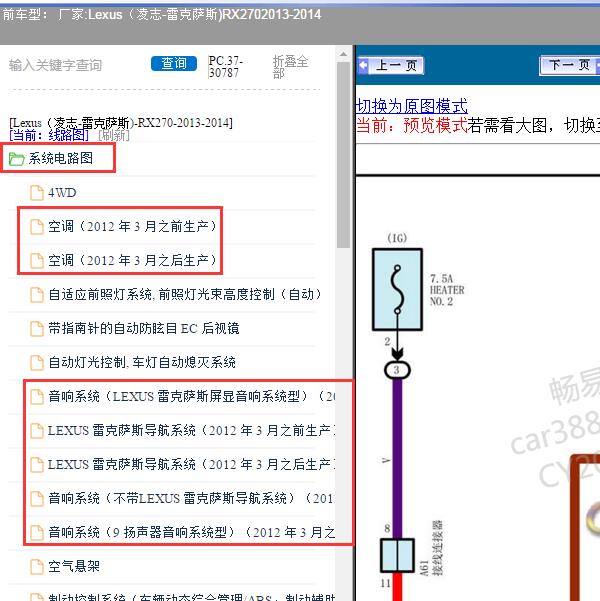This screenshot has width=600, height=601.
Task: Go to previous page with 上一页
Action: click(391, 65)
